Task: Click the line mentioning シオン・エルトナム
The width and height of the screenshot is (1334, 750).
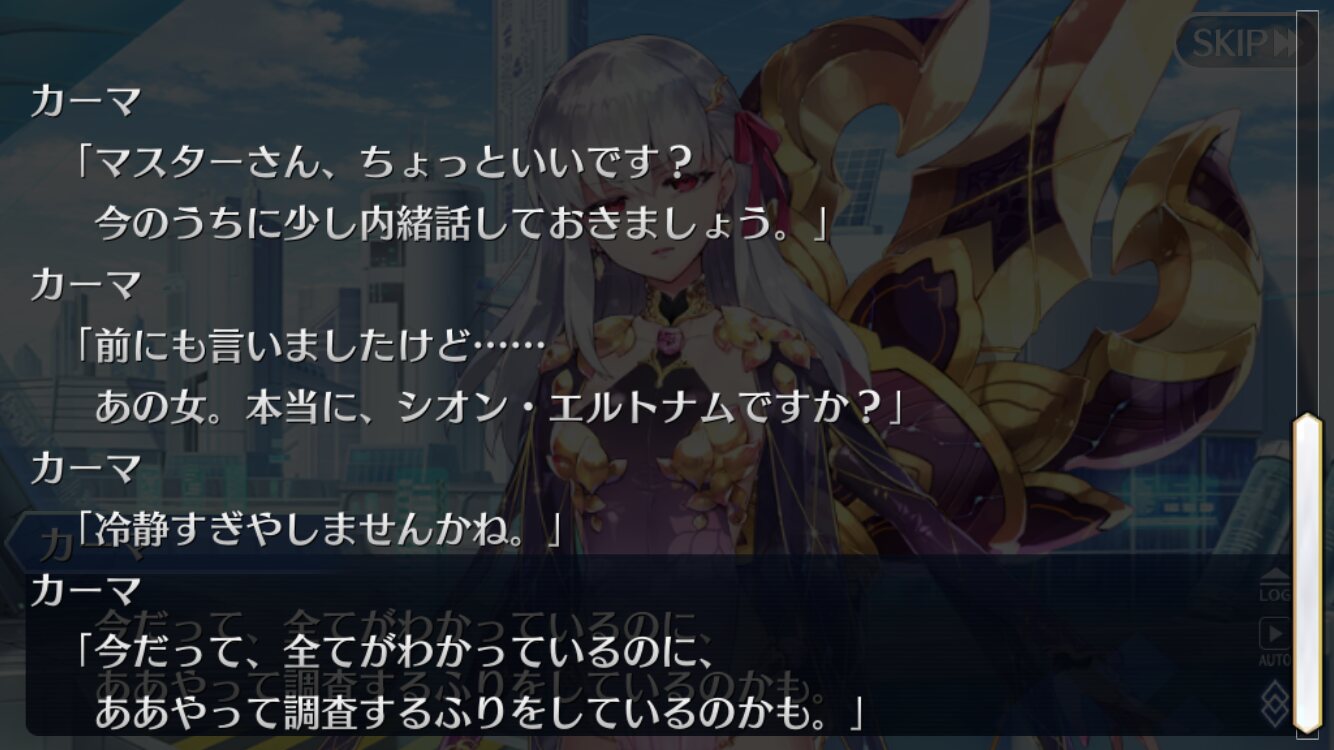Action: (498, 406)
